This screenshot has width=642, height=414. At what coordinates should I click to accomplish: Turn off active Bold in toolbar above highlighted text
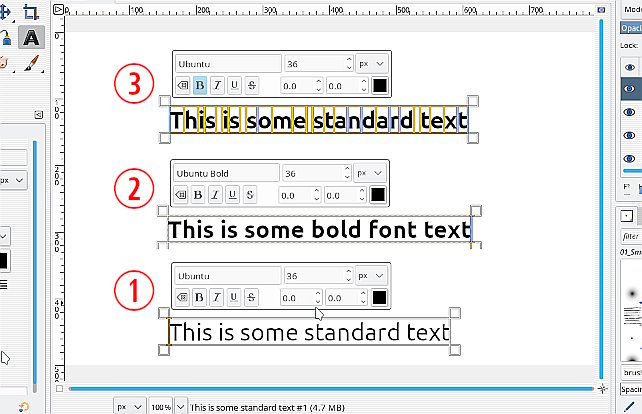point(200,85)
